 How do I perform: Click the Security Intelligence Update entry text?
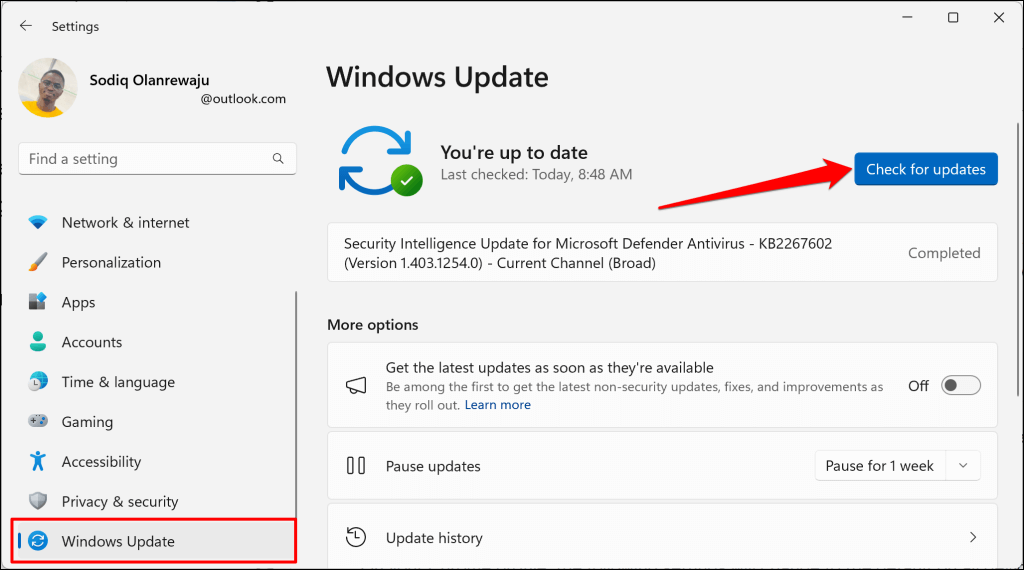pyautogui.click(x=588, y=253)
